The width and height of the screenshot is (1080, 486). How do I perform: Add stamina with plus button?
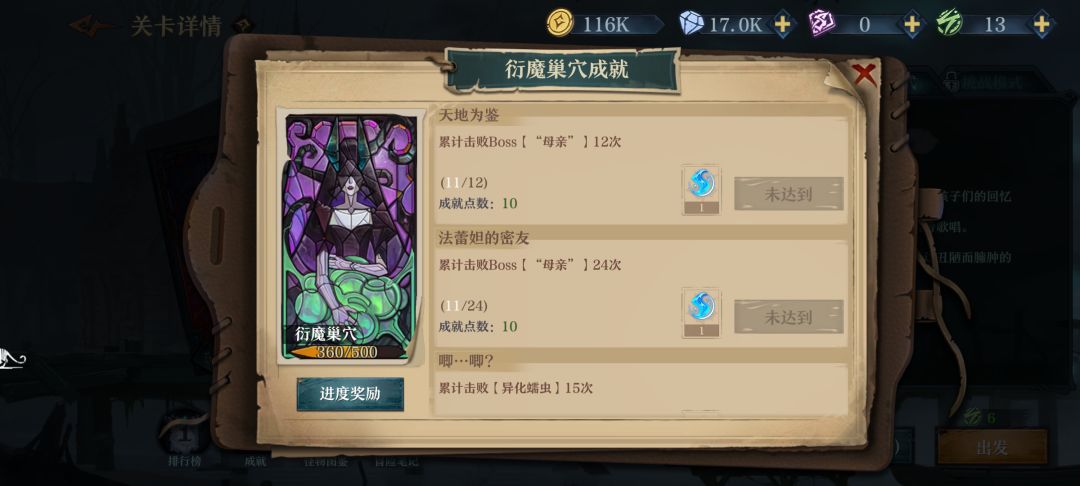(x=1041, y=25)
